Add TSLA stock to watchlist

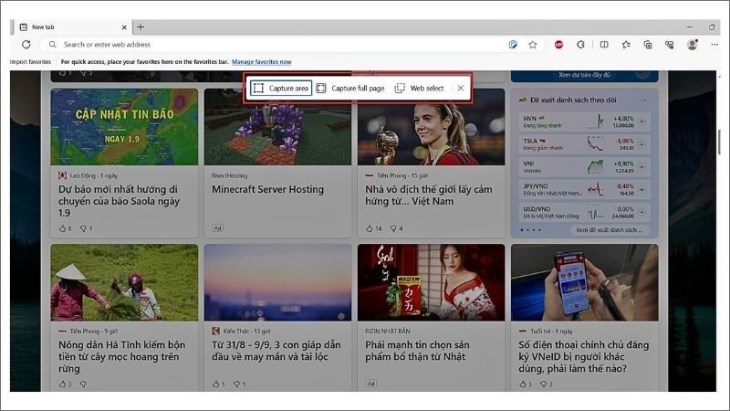(643, 144)
